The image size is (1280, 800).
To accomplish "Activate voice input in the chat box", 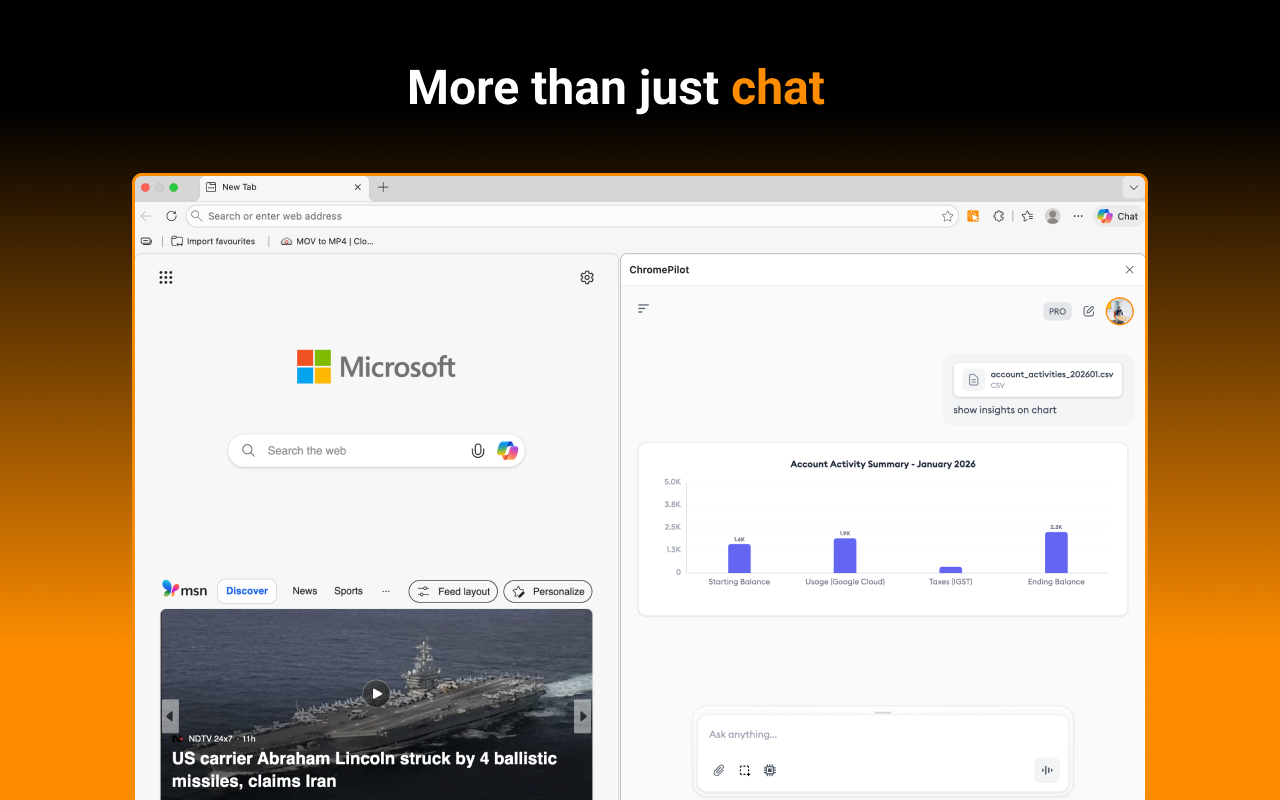I will [x=1046, y=770].
